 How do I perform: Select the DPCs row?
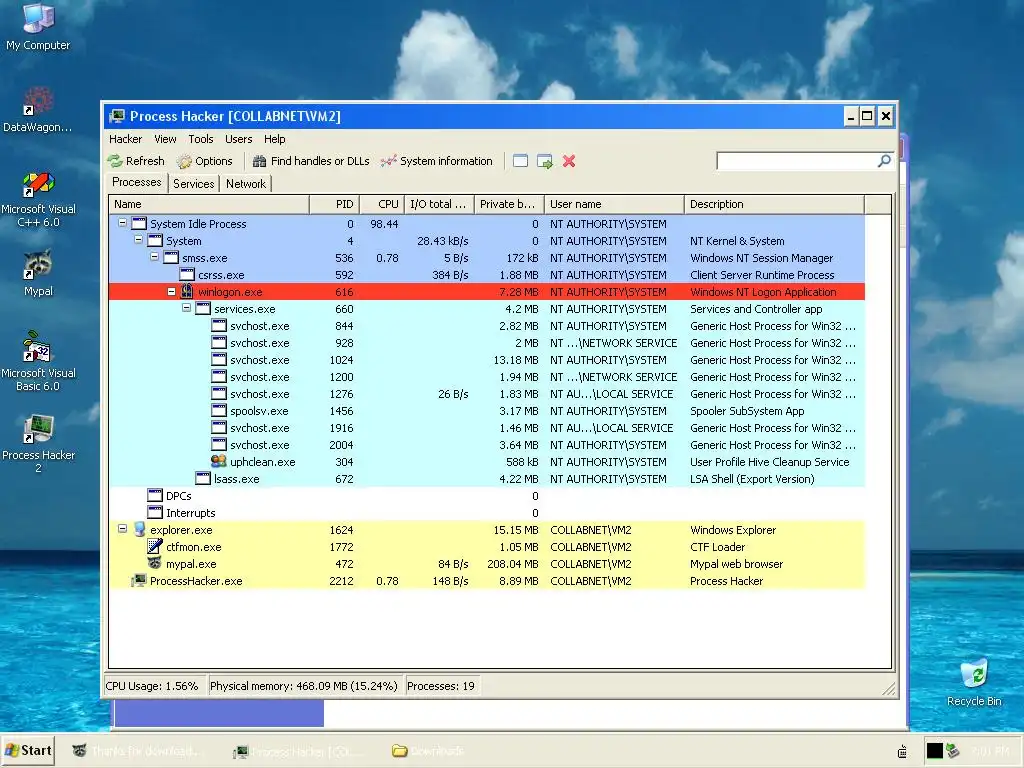(487, 496)
